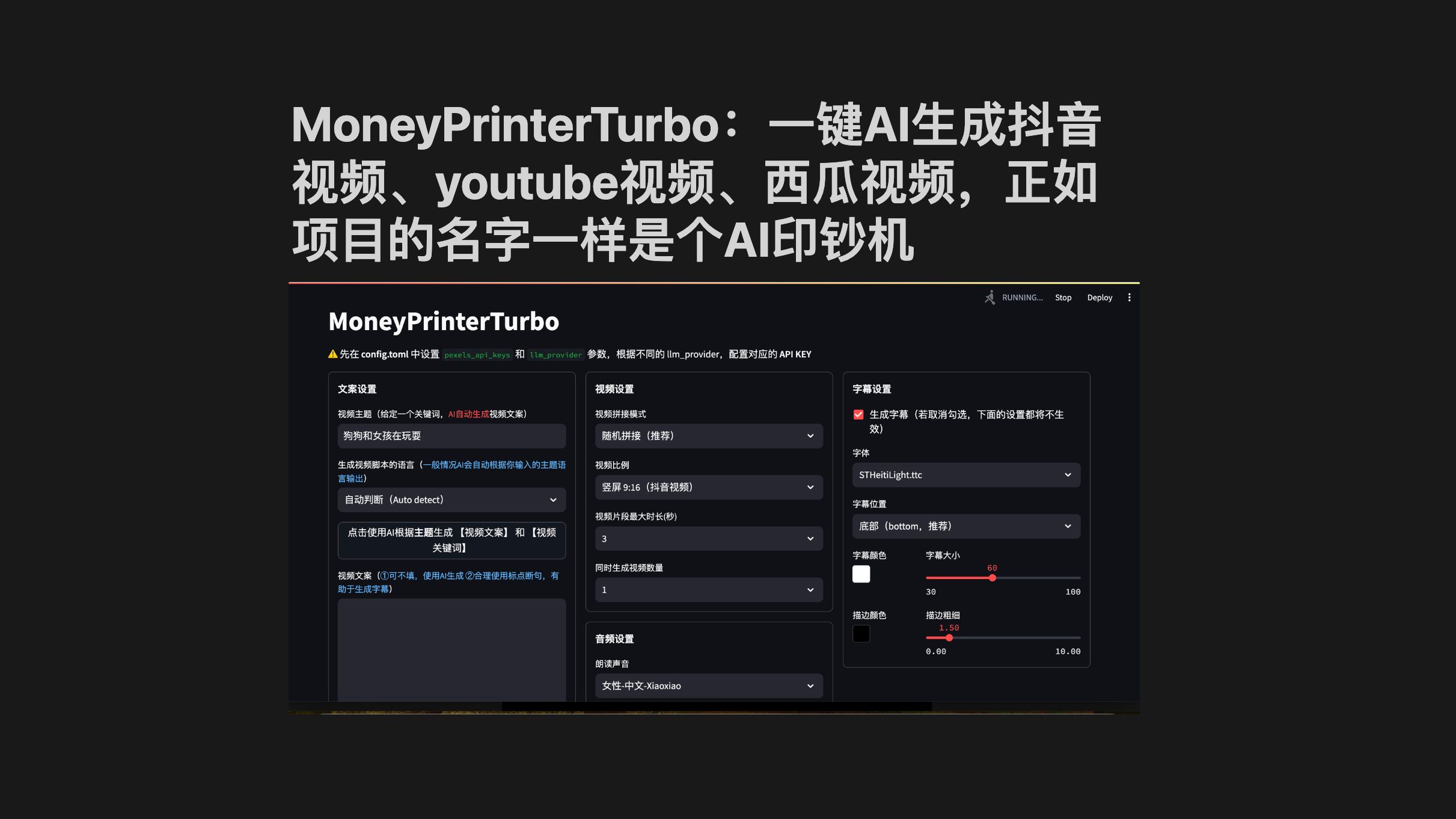Click 点击使用AI根据主题生成 button
This screenshot has width=1456, height=819.
point(452,539)
